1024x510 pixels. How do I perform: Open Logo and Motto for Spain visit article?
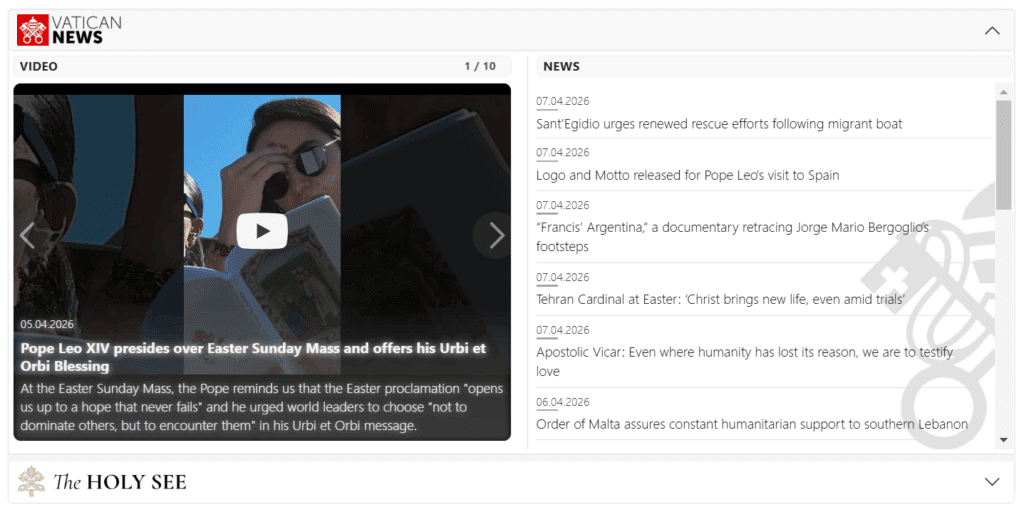click(x=688, y=176)
